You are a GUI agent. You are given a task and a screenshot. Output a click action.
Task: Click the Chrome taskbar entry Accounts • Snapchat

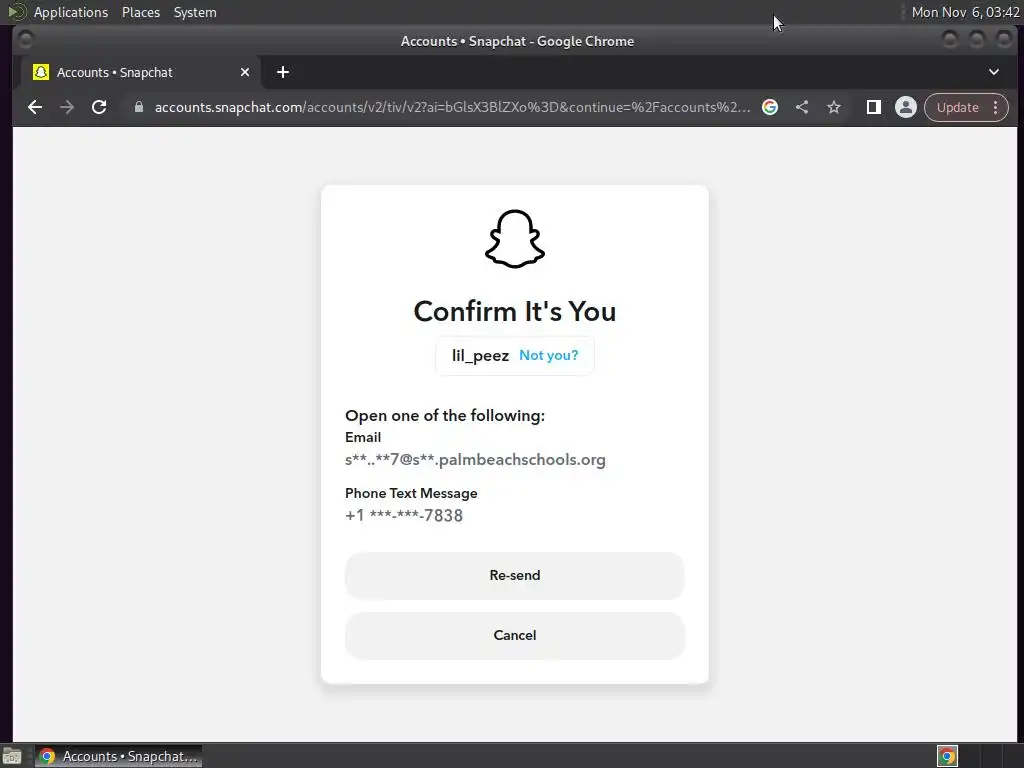click(x=118, y=756)
